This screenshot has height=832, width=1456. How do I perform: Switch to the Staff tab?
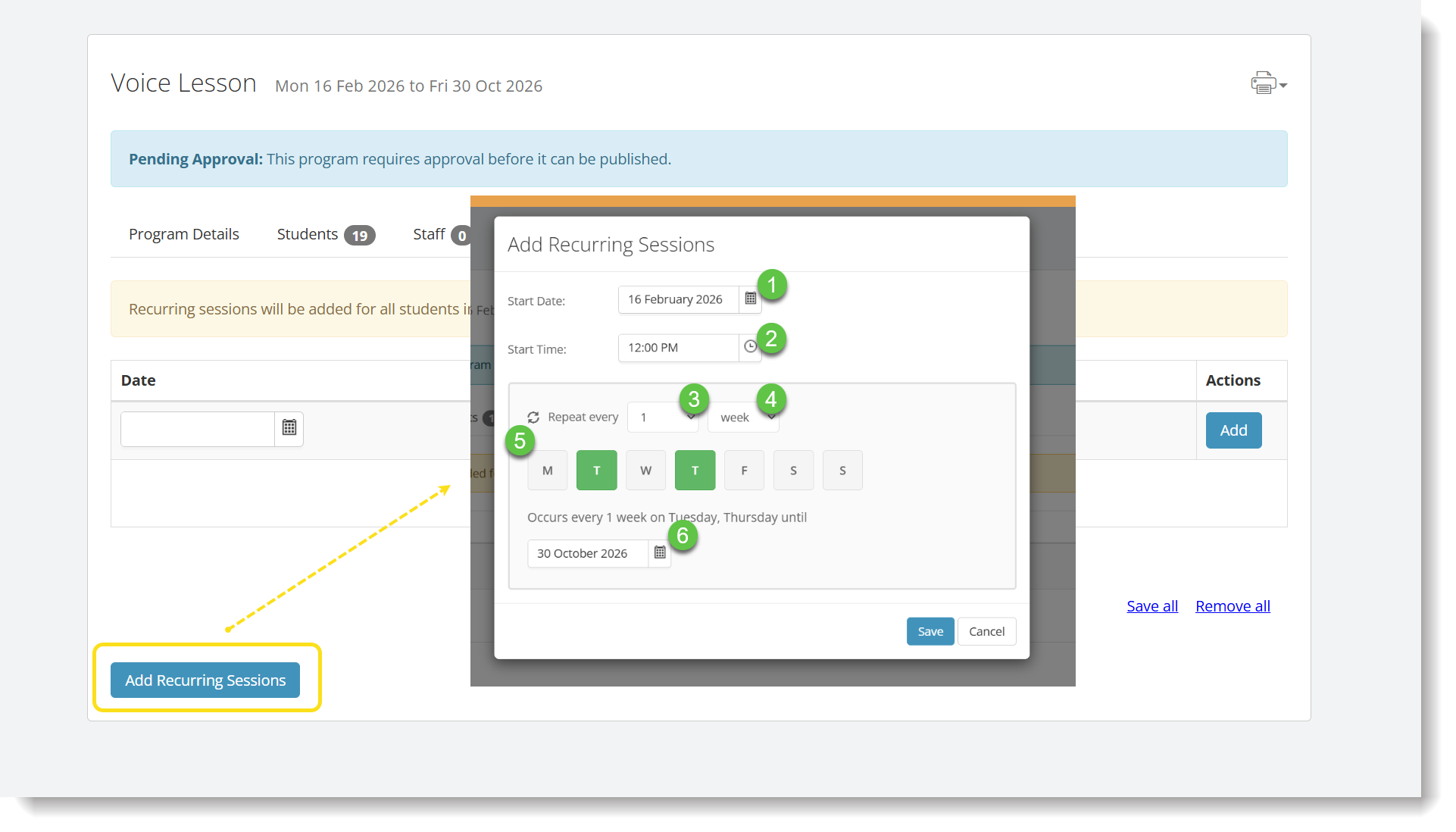[440, 234]
